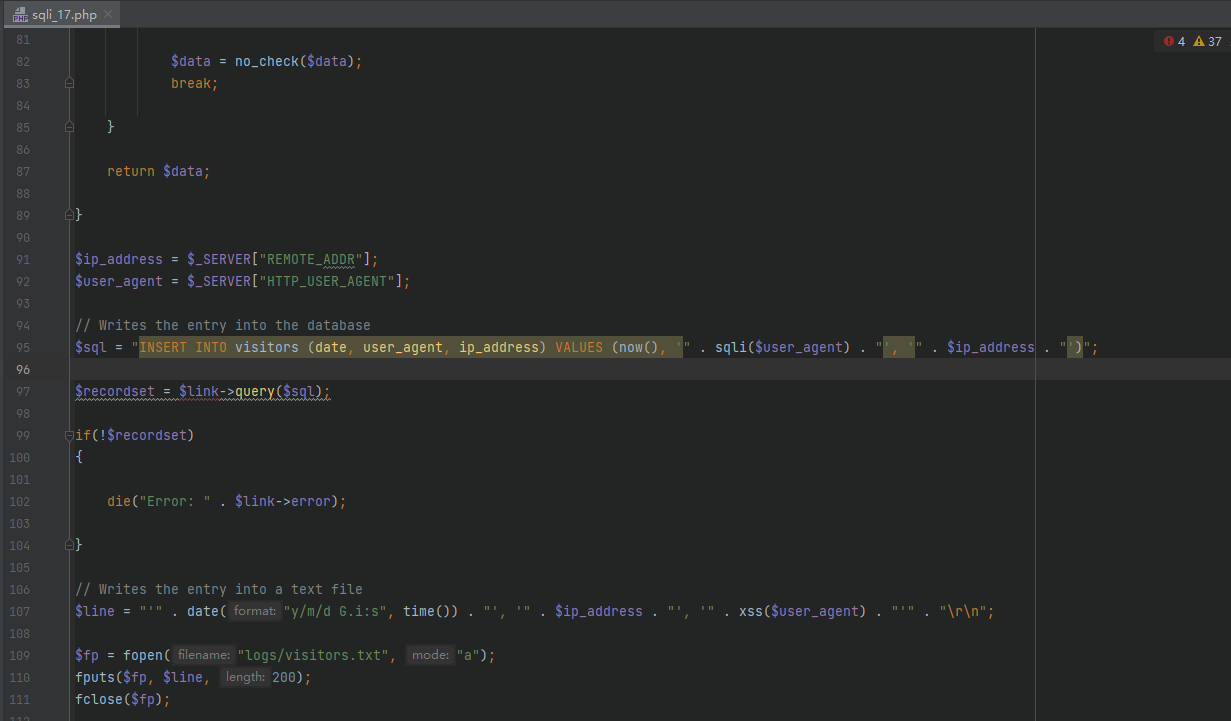Click the format: inlay hint on line 107
Screen dimensions: 1231x721
pos(254,612)
